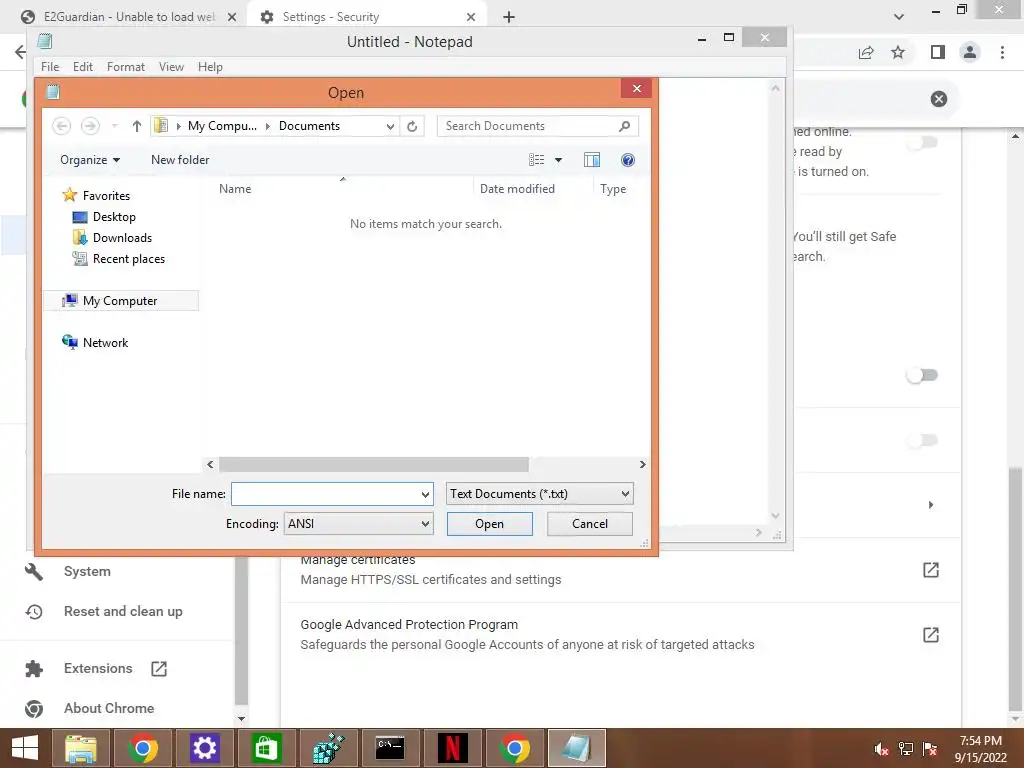Viewport: 1024px width, 768px height.
Task: Open System in Chrome settings sidebar
Action: coord(87,571)
